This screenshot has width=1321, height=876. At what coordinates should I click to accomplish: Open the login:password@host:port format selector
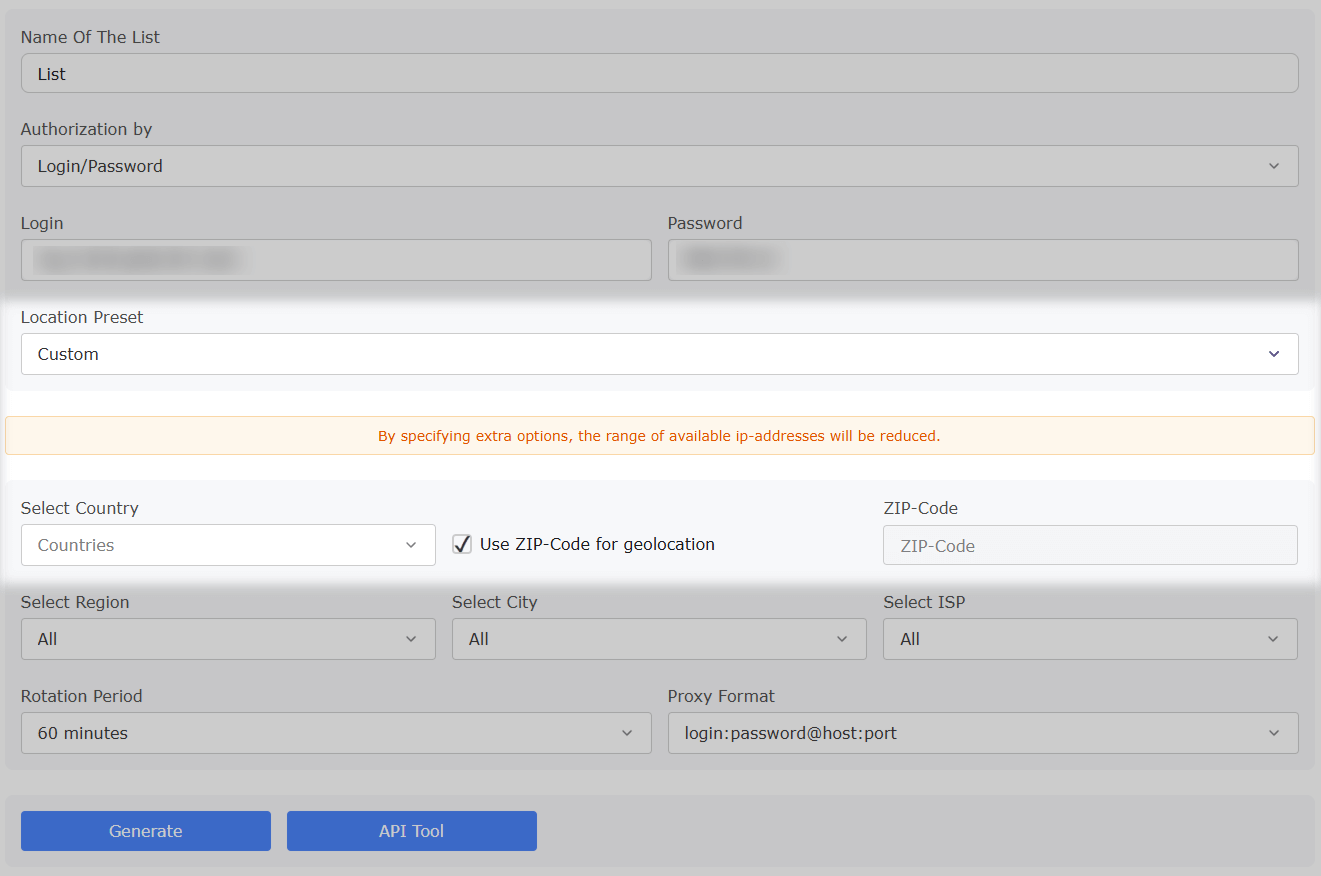pyautogui.click(x=983, y=733)
